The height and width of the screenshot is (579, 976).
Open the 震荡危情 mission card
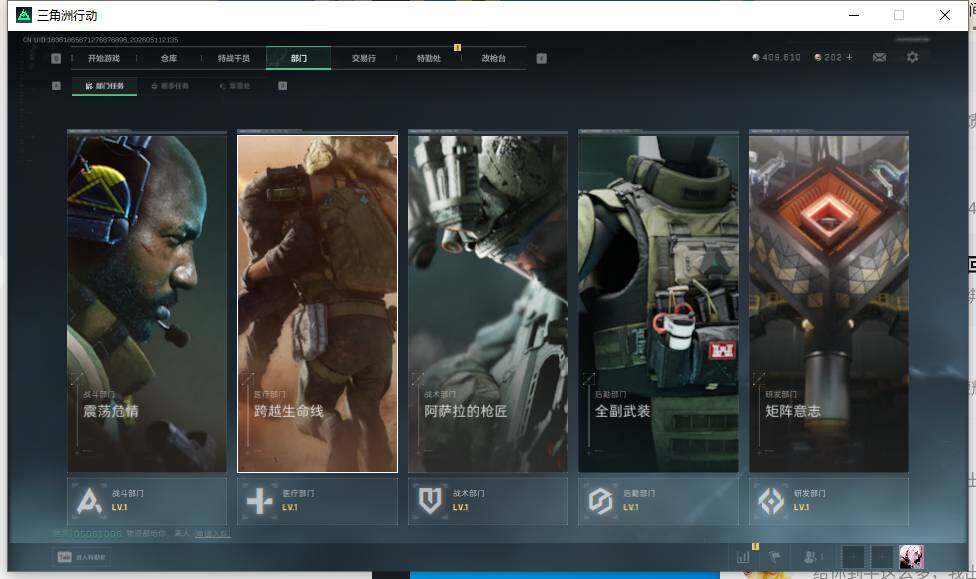tap(147, 303)
